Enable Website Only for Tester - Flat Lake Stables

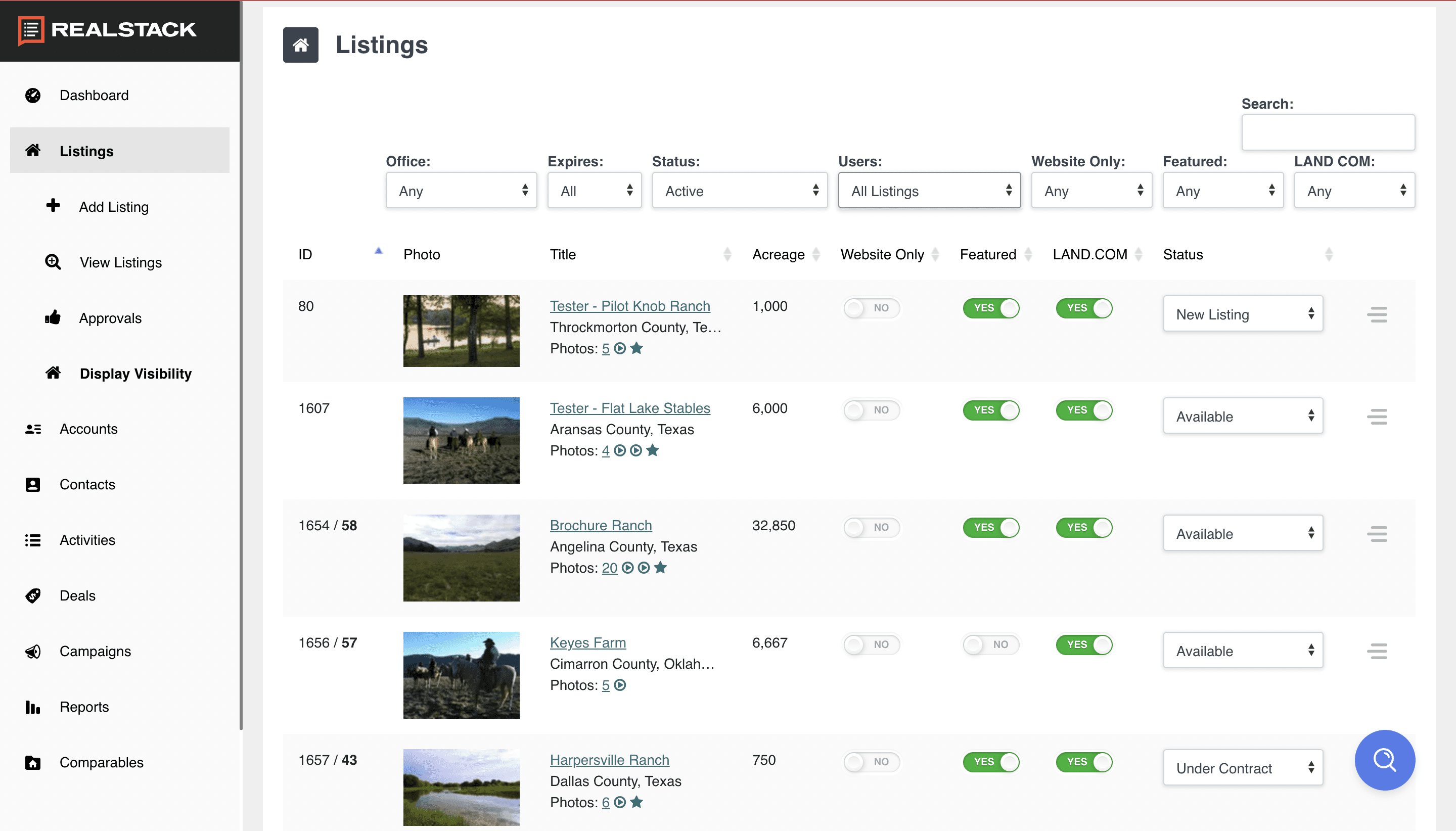pyautogui.click(x=871, y=410)
